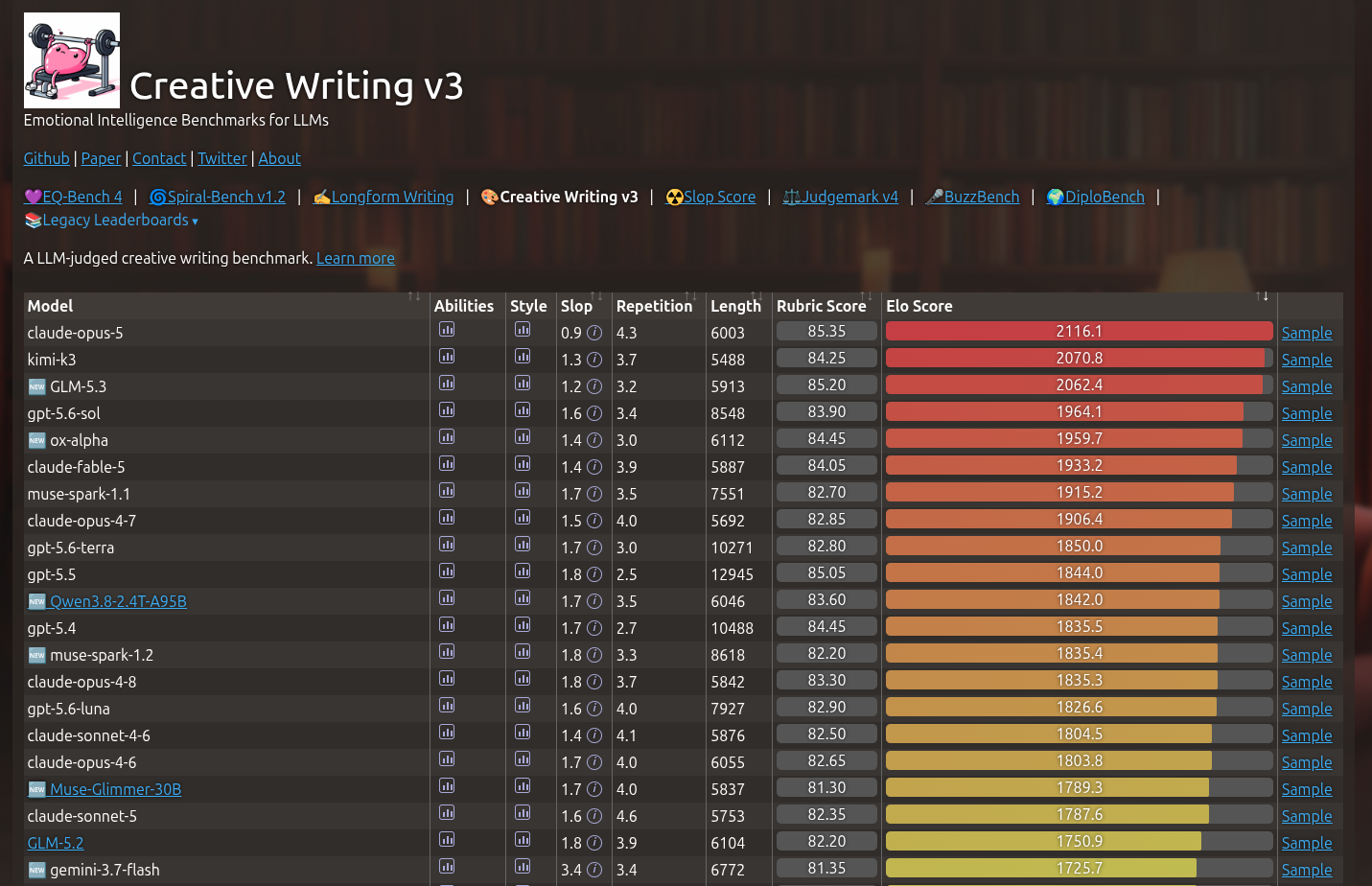Open Style chart icon for gpt-5.6-luna
The image size is (1372, 886).
[523, 706]
